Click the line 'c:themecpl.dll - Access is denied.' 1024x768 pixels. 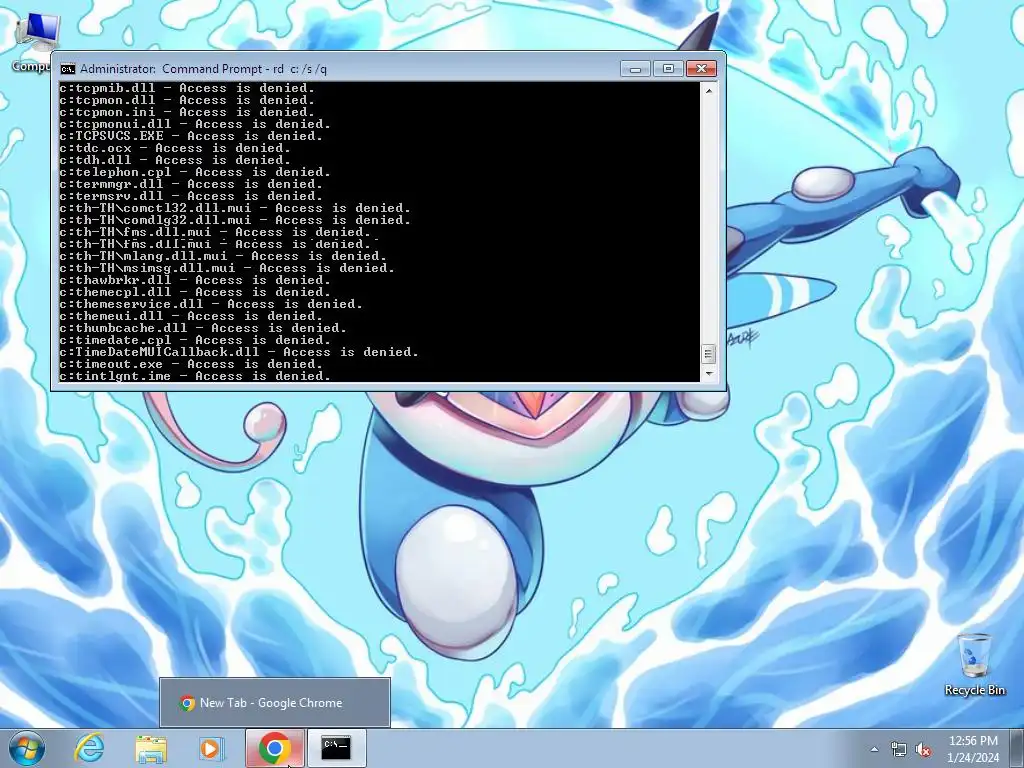[x=195, y=292]
